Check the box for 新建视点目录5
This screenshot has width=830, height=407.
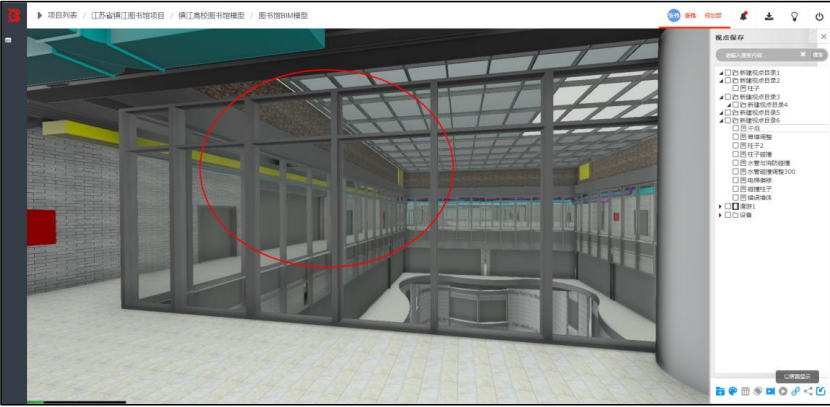coord(728,113)
